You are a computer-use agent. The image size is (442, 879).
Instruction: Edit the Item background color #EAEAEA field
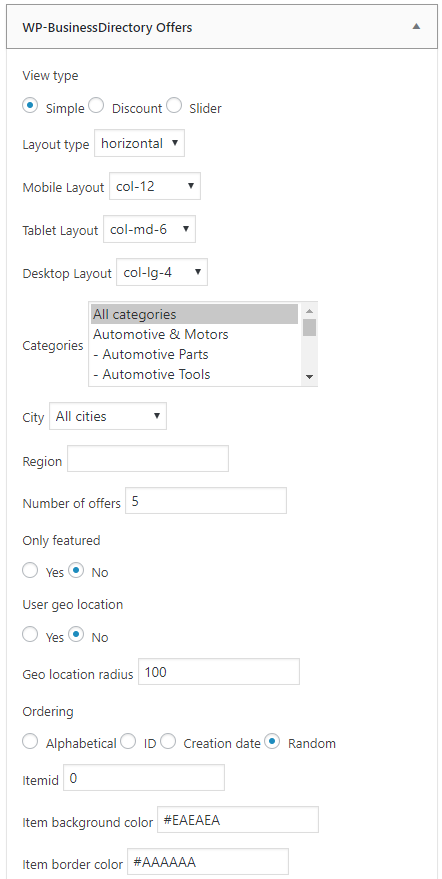[238, 820]
